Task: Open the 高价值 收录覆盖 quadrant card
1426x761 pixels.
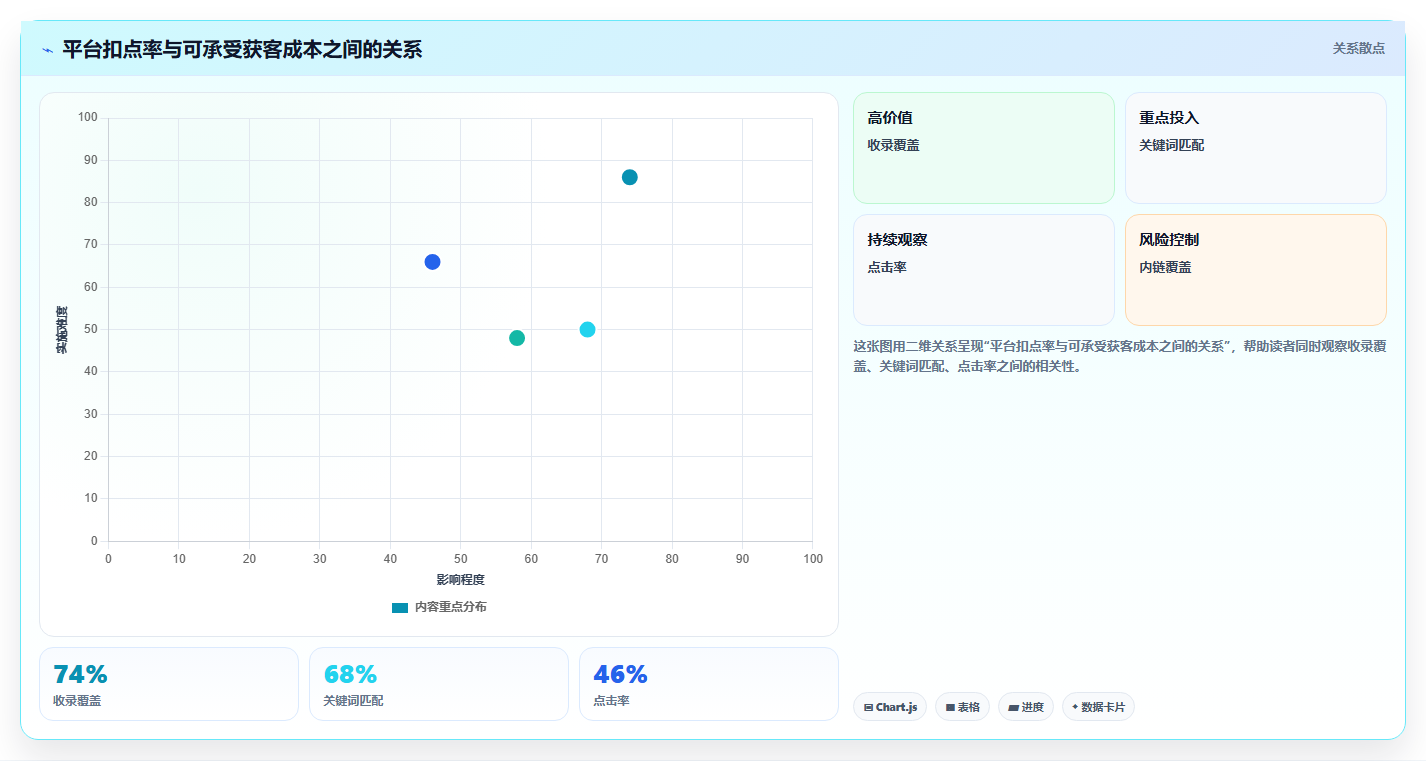Action: 984,148
